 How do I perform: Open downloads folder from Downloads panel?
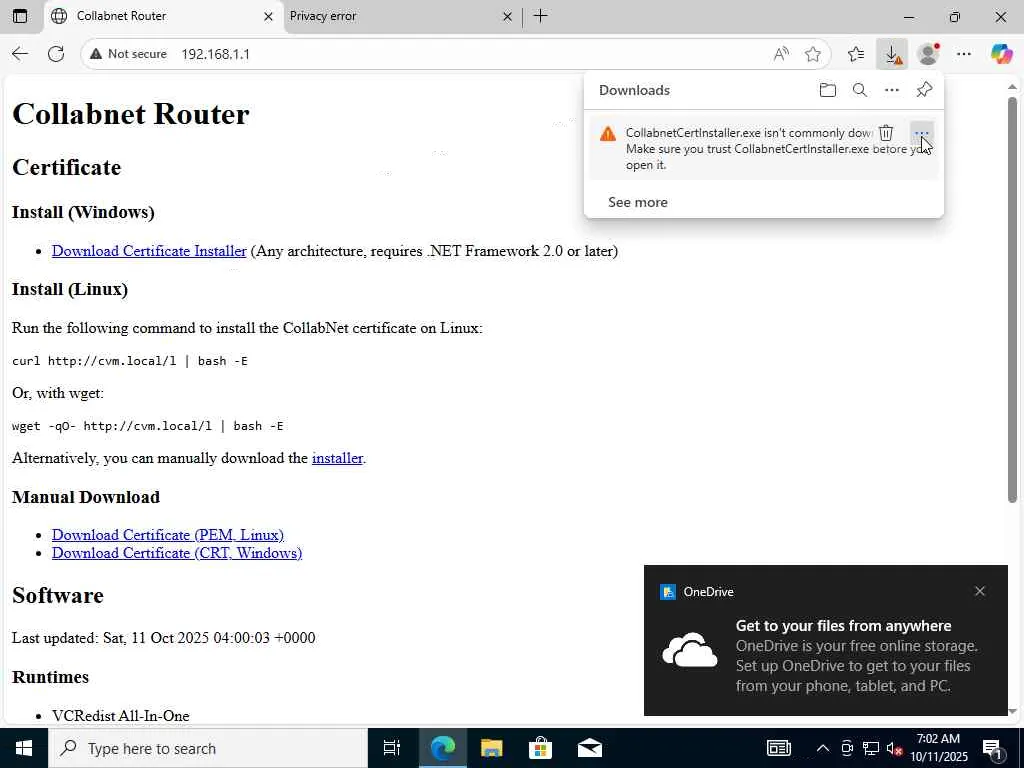(x=827, y=90)
